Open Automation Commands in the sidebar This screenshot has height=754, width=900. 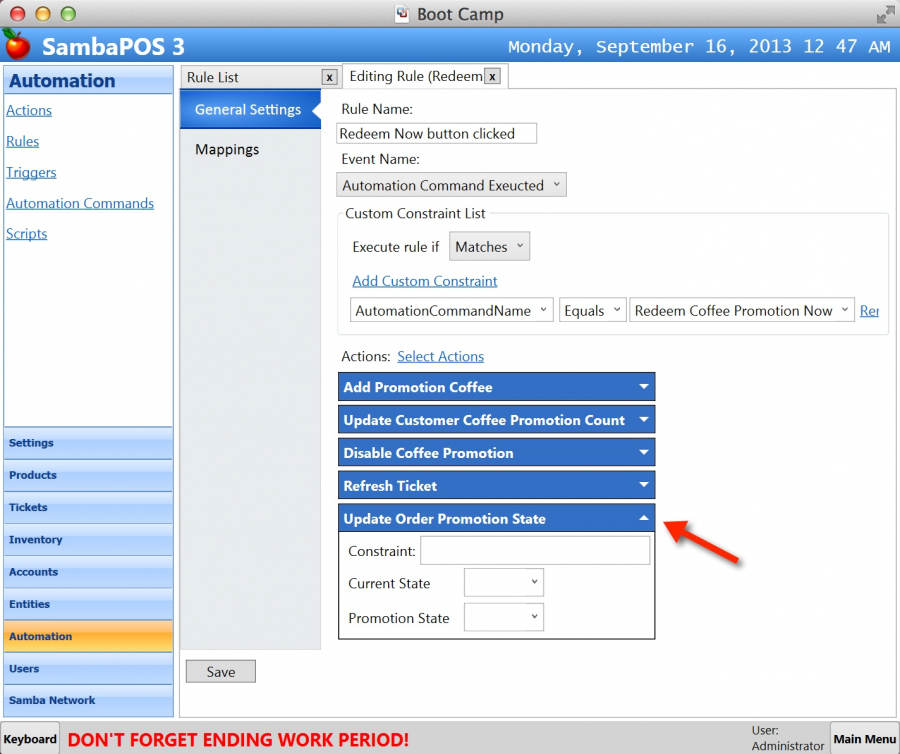click(x=80, y=203)
